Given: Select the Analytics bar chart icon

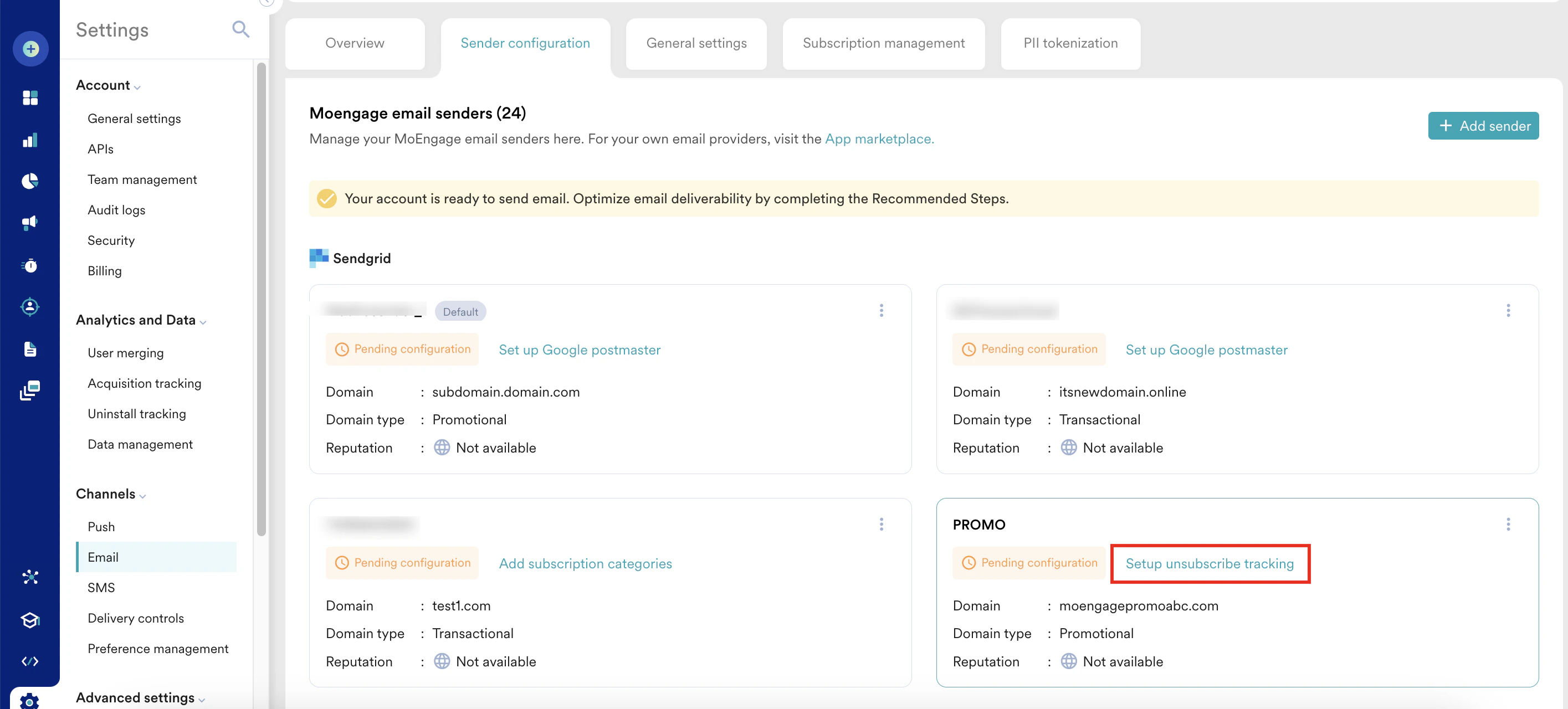Looking at the screenshot, I should 30,140.
